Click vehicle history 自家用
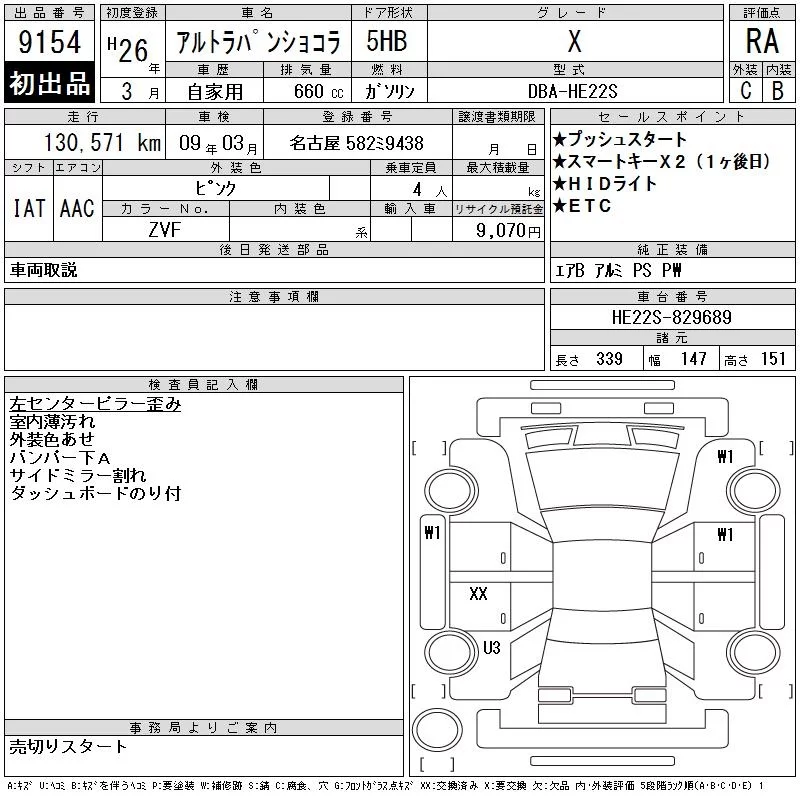 (215, 92)
